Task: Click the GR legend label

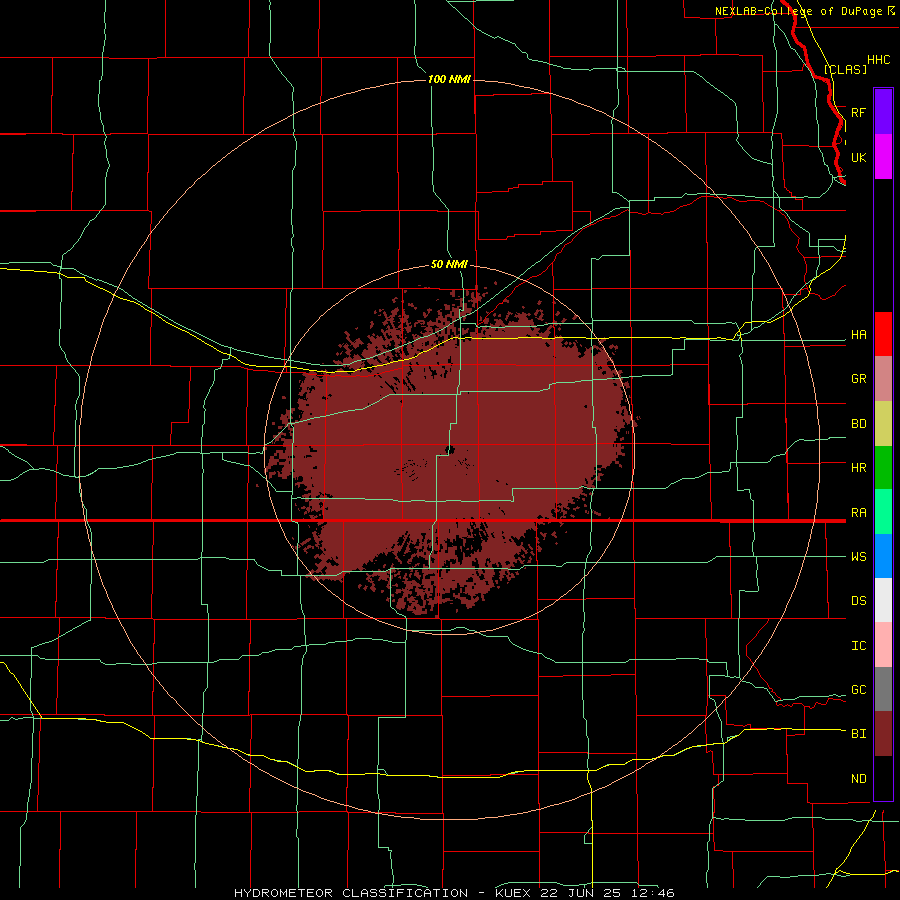Action: 858,378
